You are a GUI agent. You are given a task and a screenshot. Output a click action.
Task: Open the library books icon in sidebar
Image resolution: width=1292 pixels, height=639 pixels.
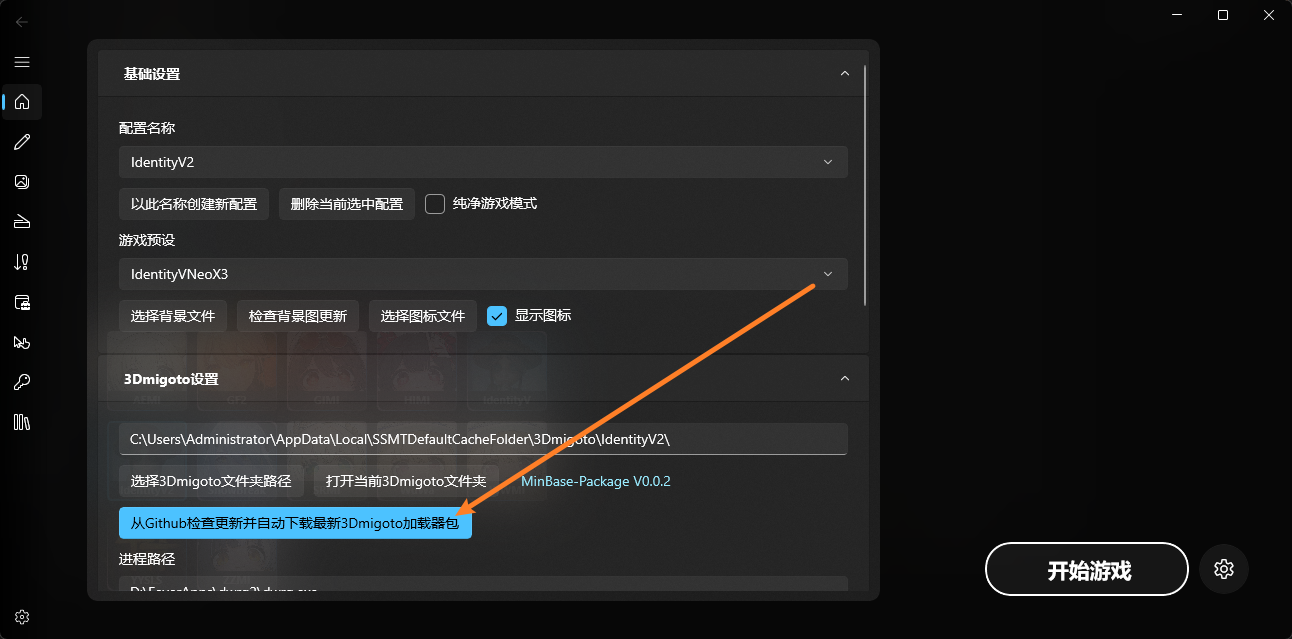click(22, 422)
